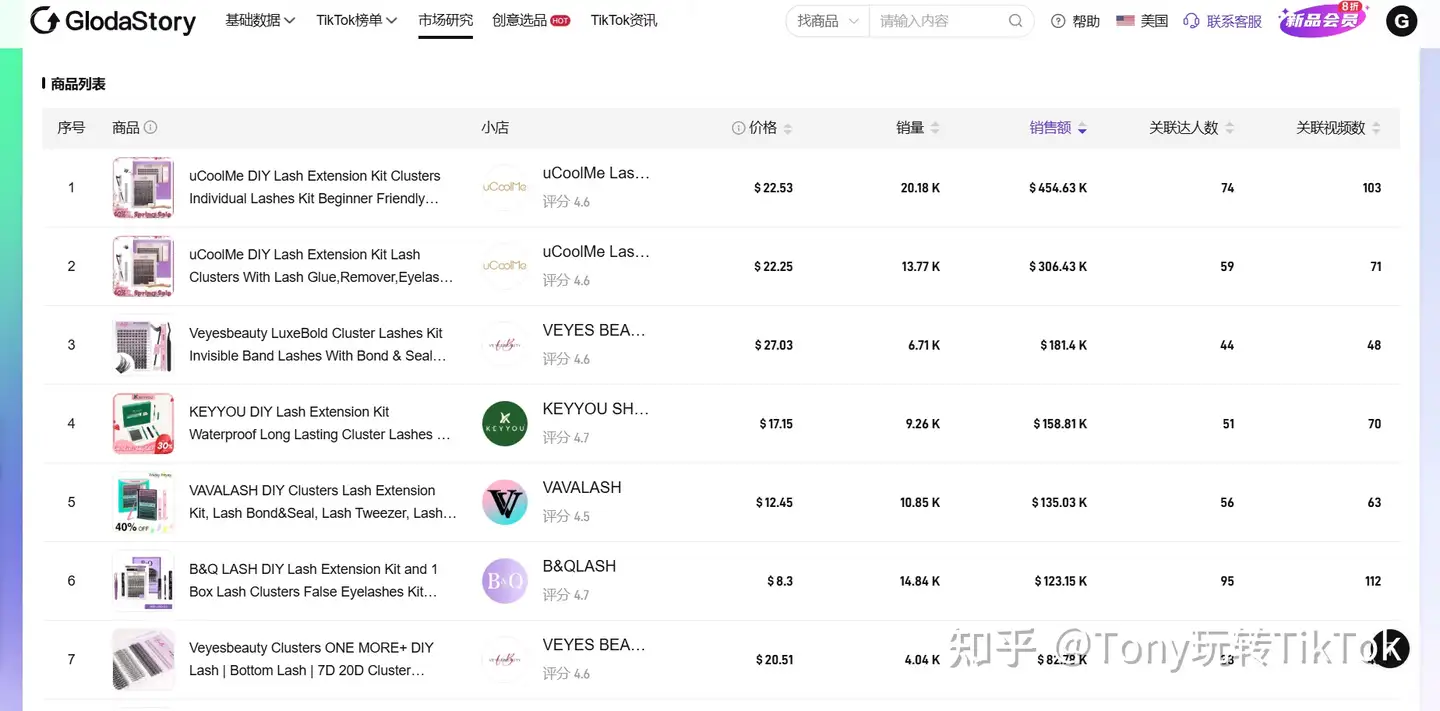Open the VAVALASH product thumbnail

(143, 502)
